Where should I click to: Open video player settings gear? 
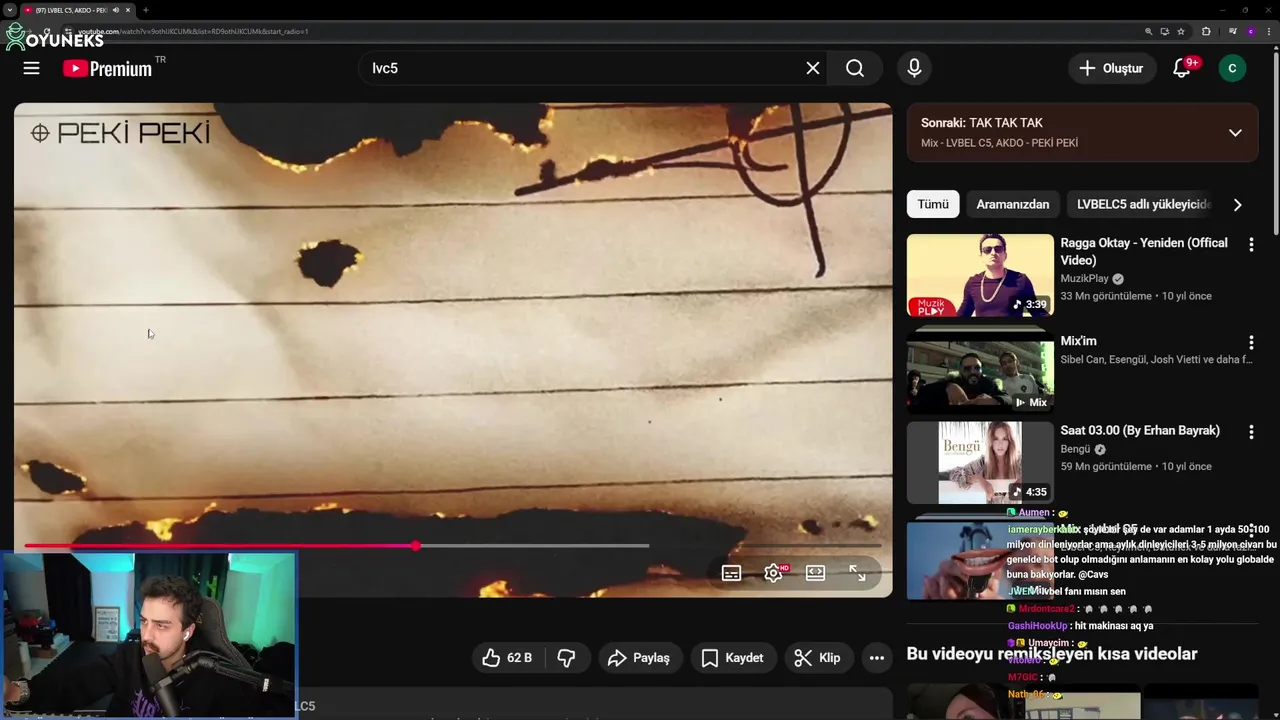coord(774,573)
